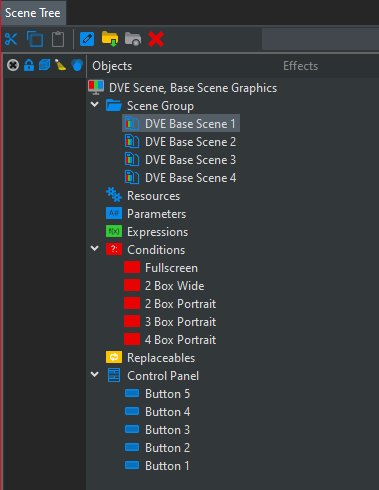Screen dimensions: 379x490
Task: Click the blue 3D cube column icon
Action: pyautogui.click(x=45, y=65)
